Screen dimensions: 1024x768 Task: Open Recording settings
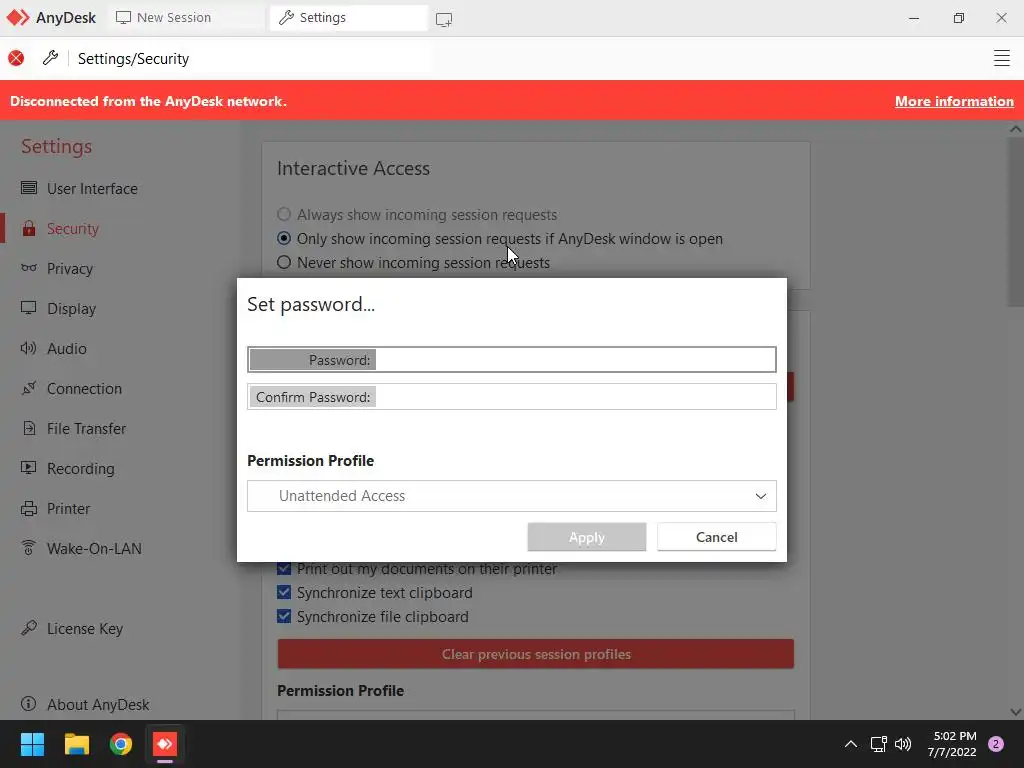point(80,469)
